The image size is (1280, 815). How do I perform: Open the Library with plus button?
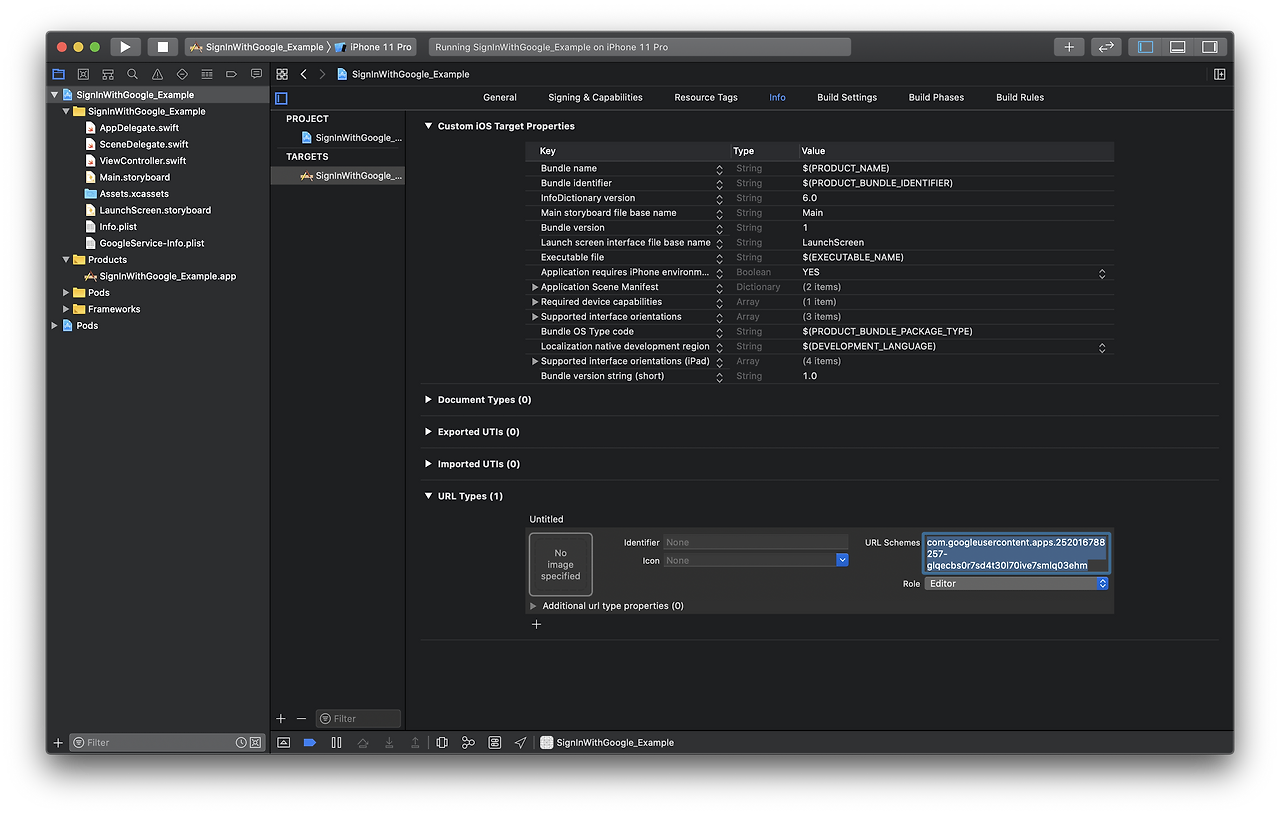pos(1069,47)
